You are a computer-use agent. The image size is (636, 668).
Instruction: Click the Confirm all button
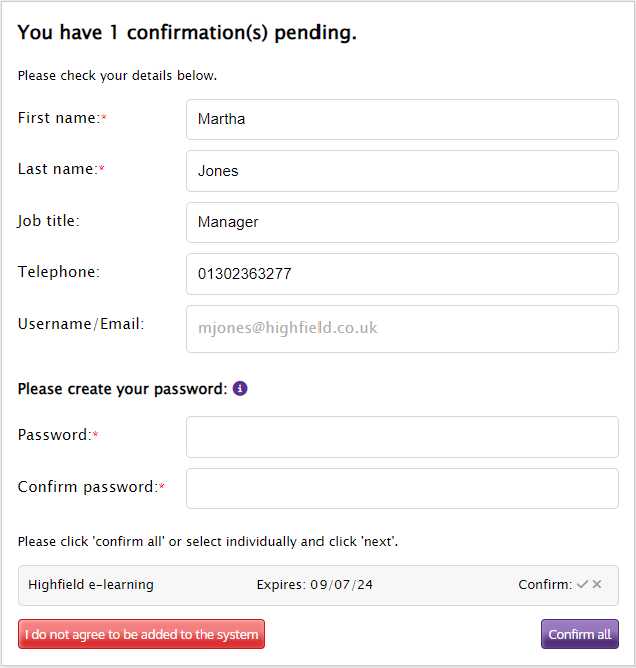pyautogui.click(x=579, y=634)
